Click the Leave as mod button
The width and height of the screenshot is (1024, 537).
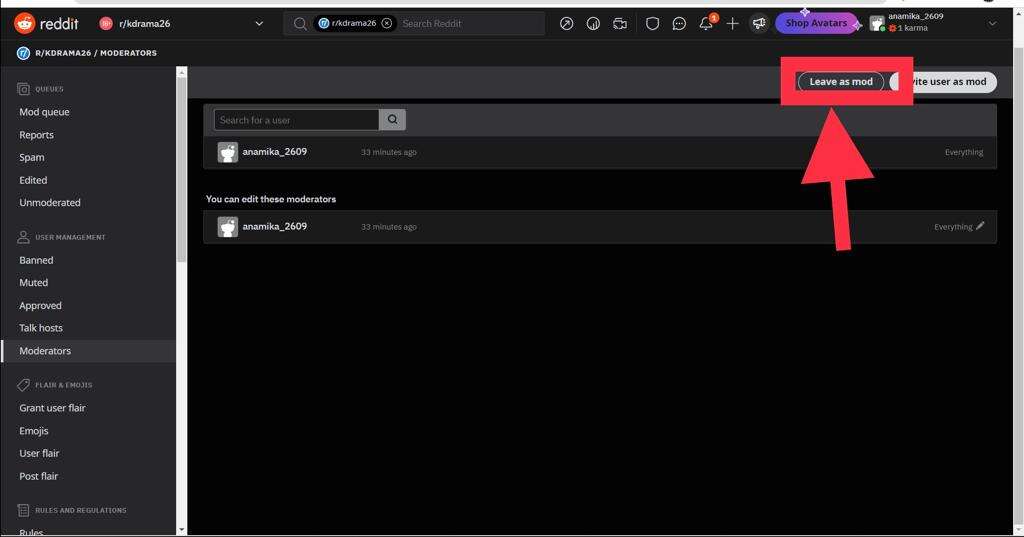click(840, 82)
